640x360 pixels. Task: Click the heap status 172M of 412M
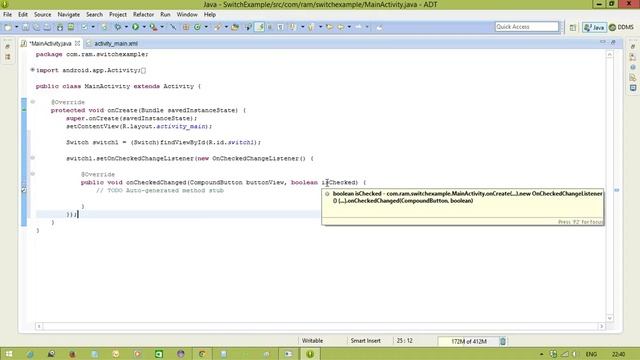click(x=469, y=341)
